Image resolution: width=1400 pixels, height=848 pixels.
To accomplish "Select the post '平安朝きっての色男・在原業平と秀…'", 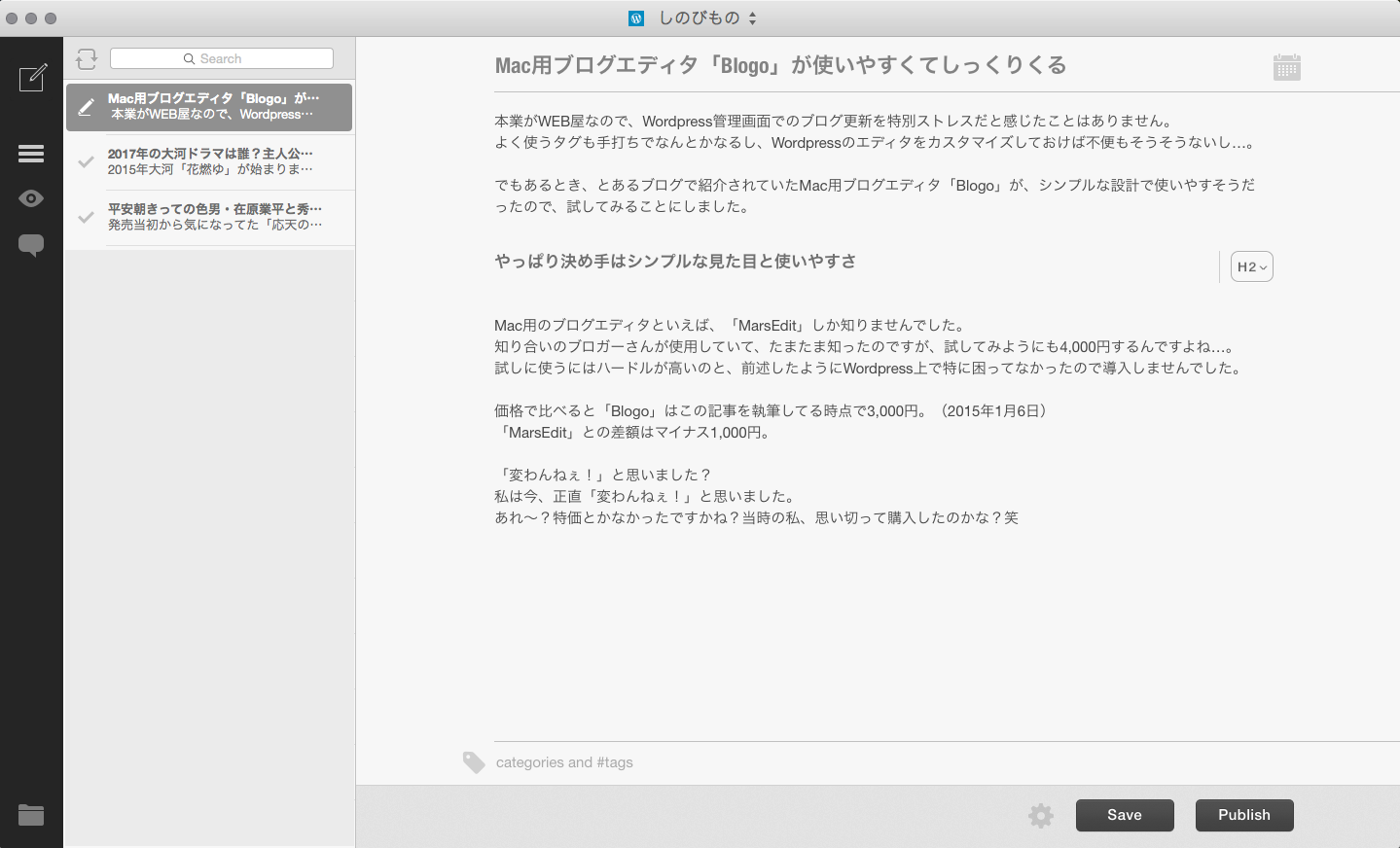I will [209, 217].
